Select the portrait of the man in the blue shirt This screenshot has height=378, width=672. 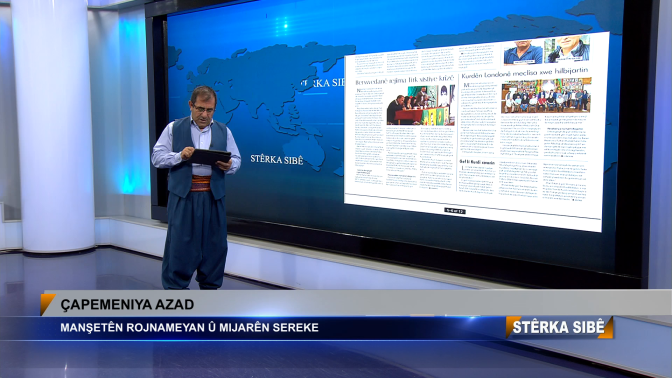523,52
